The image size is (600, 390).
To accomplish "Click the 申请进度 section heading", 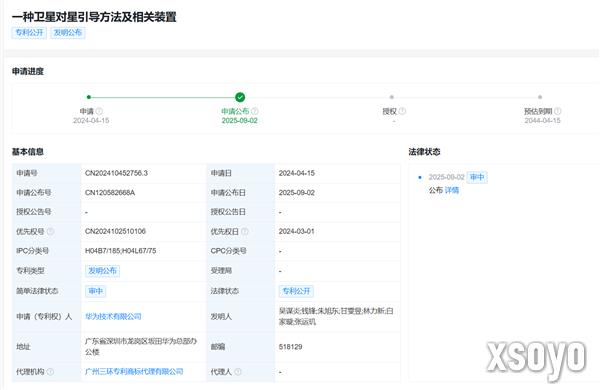I will (28, 71).
